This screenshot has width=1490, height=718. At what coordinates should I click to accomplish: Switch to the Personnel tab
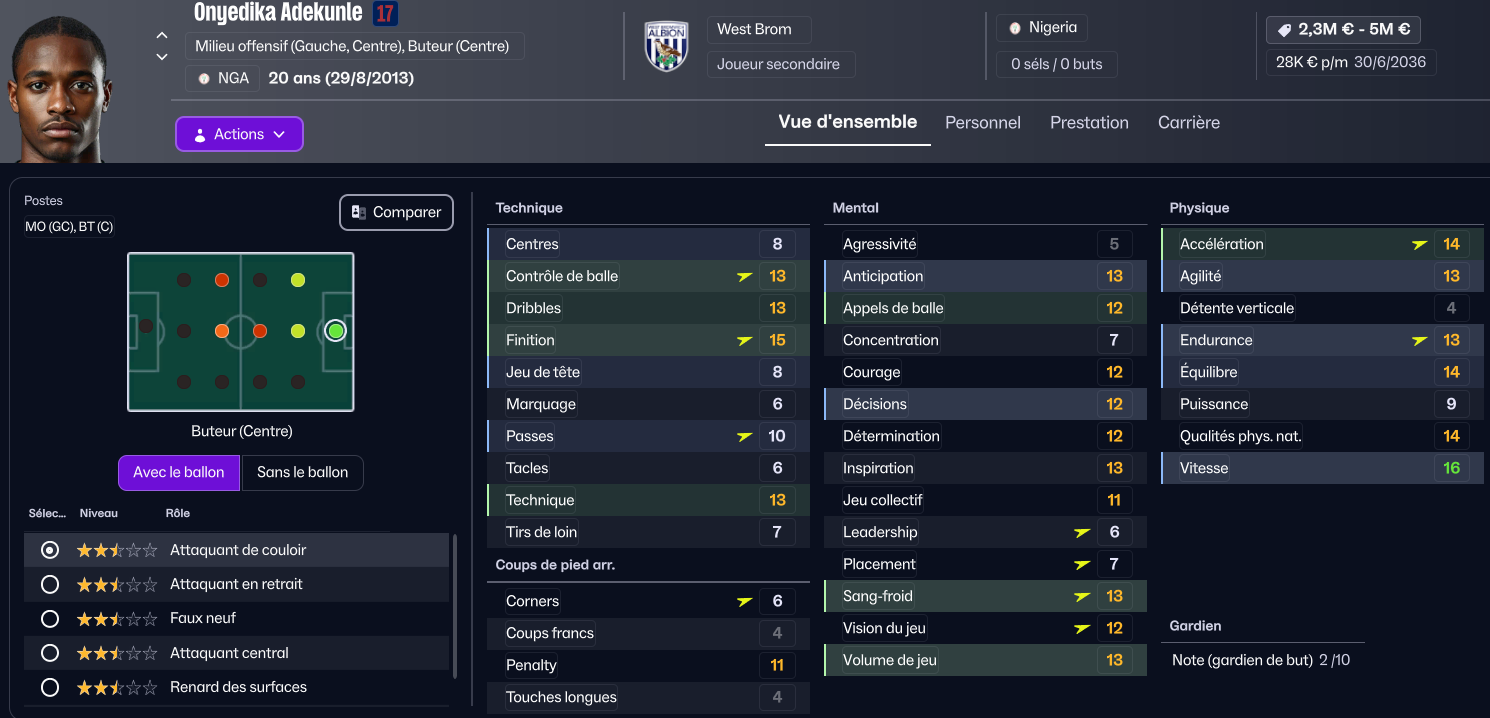(x=982, y=123)
